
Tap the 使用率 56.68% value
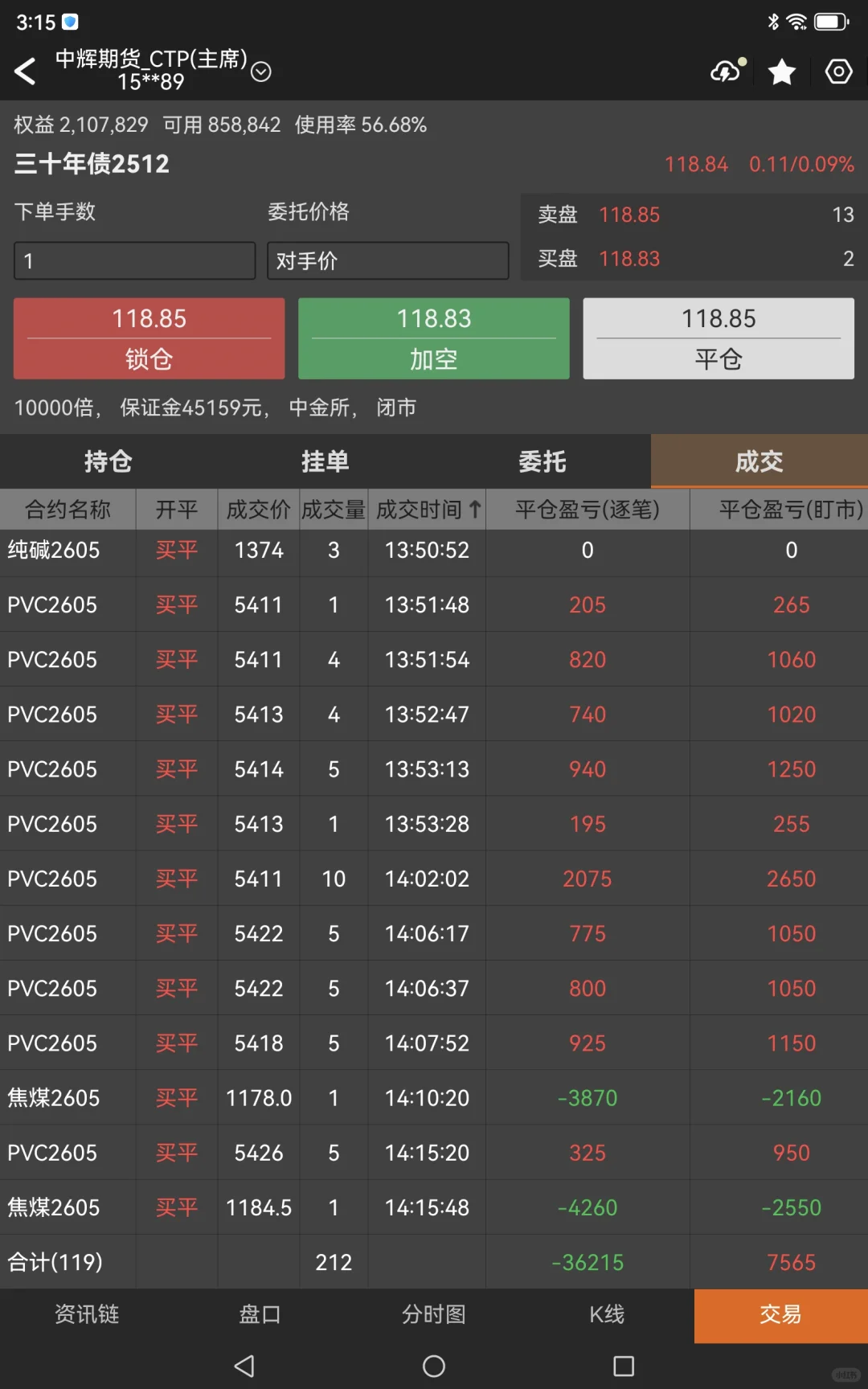(x=361, y=125)
